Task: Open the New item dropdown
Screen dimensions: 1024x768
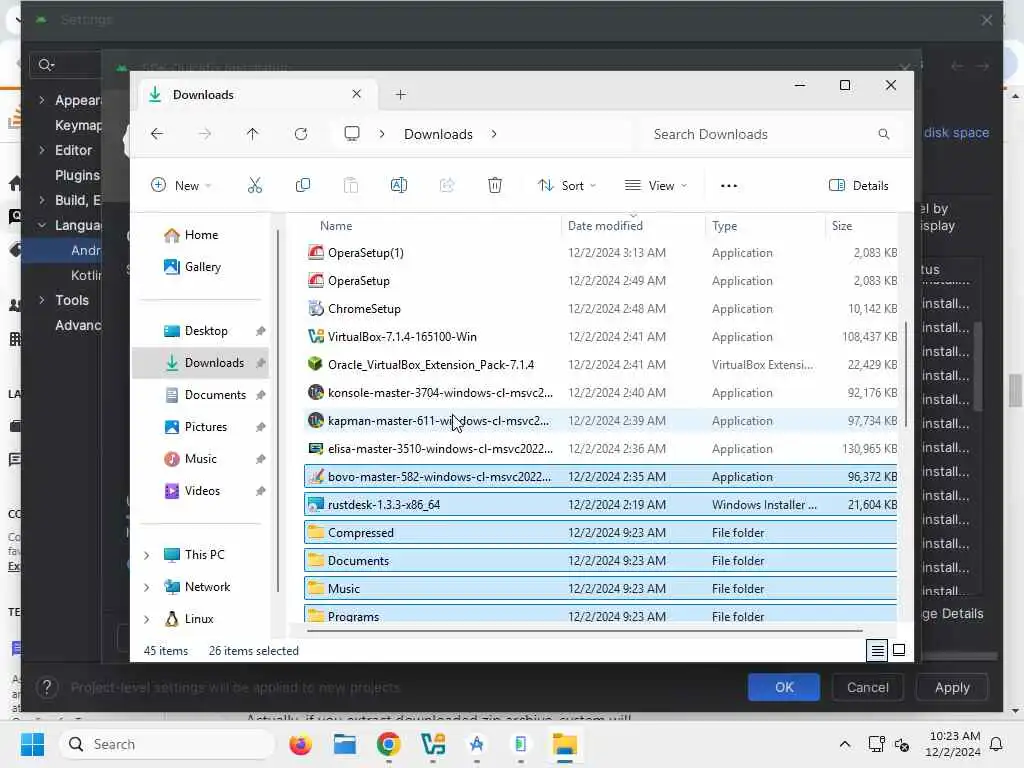Action: click(181, 185)
